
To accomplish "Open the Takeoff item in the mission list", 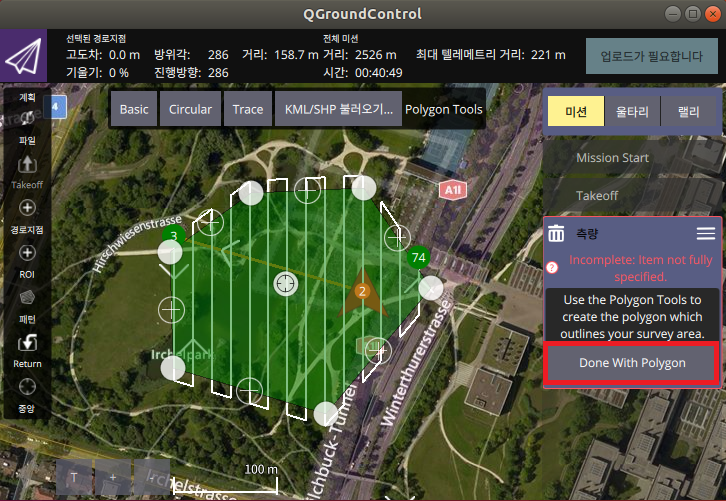I will point(632,195).
